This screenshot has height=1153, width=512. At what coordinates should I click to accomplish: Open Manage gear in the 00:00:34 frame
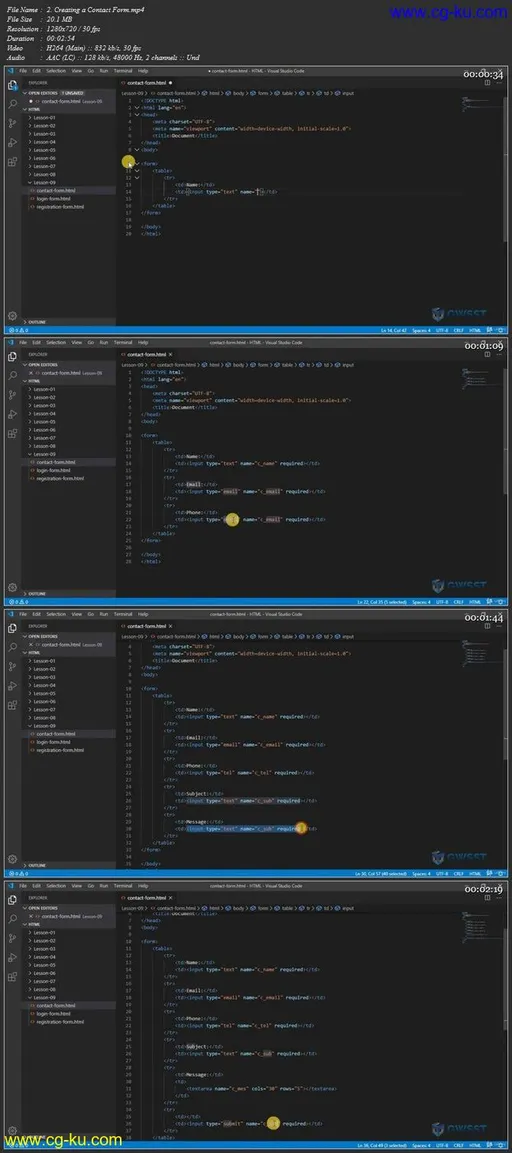tap(12, 315)
